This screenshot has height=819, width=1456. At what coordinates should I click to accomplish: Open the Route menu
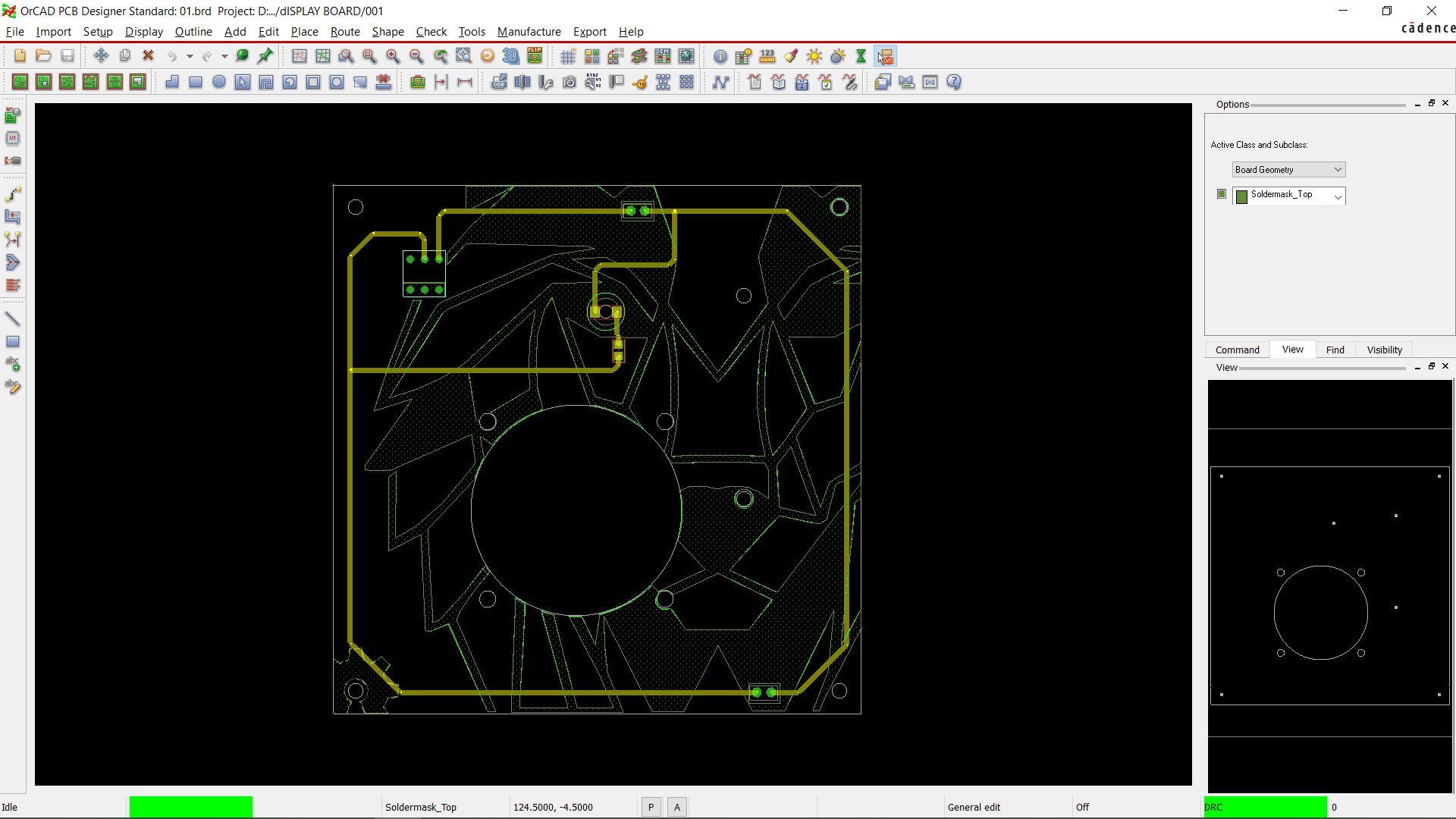click(345, 32)
